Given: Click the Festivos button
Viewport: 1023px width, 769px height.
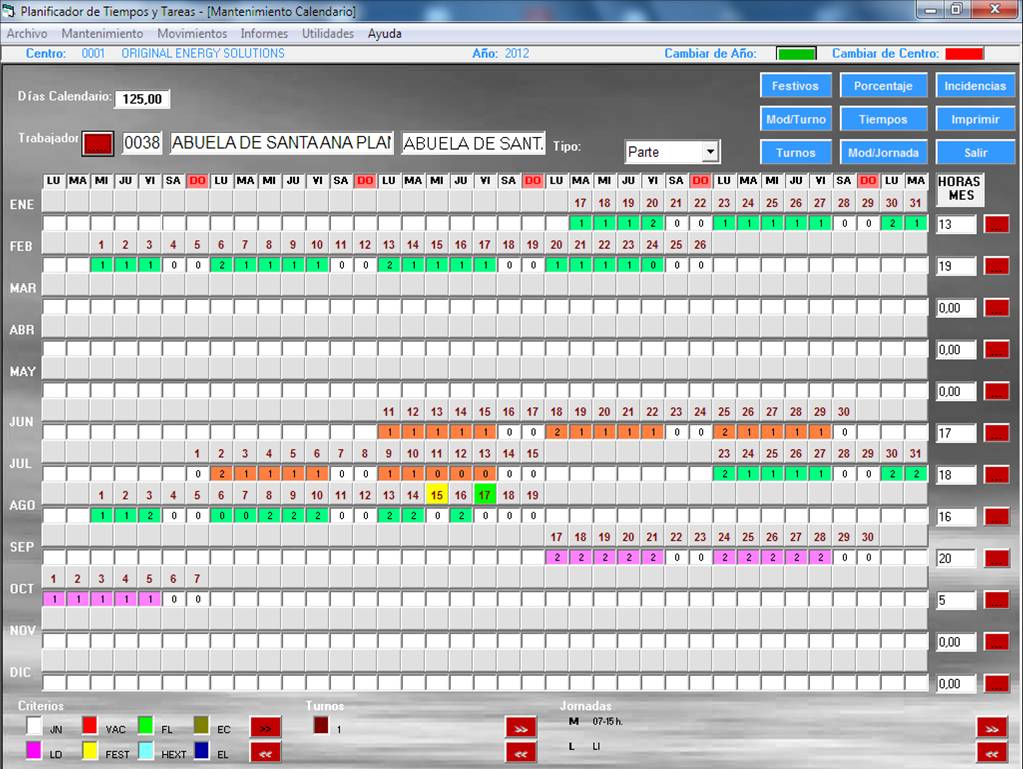Looking at the screenshot, I should (794, 86).
